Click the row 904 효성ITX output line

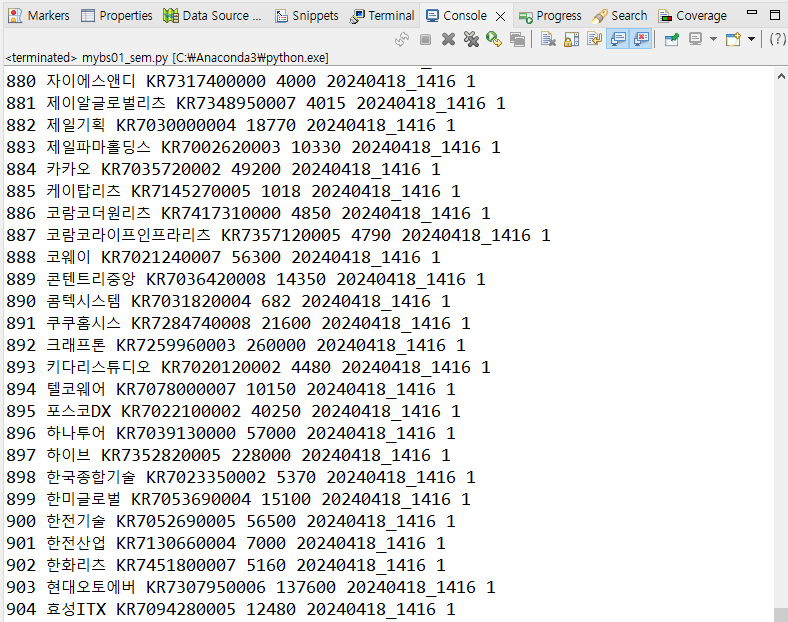(231, 609)
